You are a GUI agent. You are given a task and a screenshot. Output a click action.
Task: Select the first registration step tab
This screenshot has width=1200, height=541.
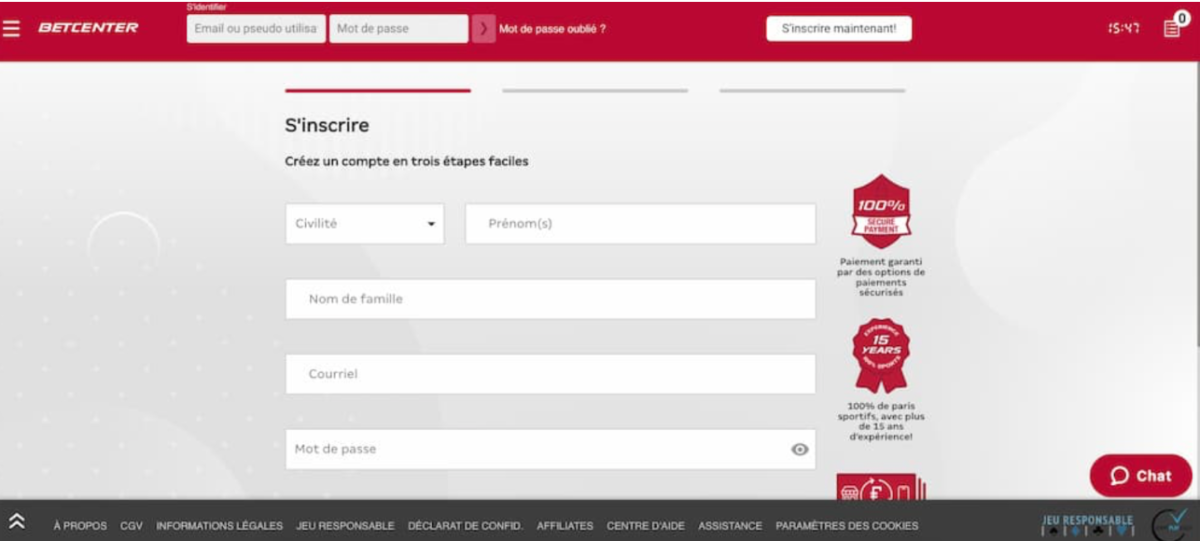(x=378, y=90)
